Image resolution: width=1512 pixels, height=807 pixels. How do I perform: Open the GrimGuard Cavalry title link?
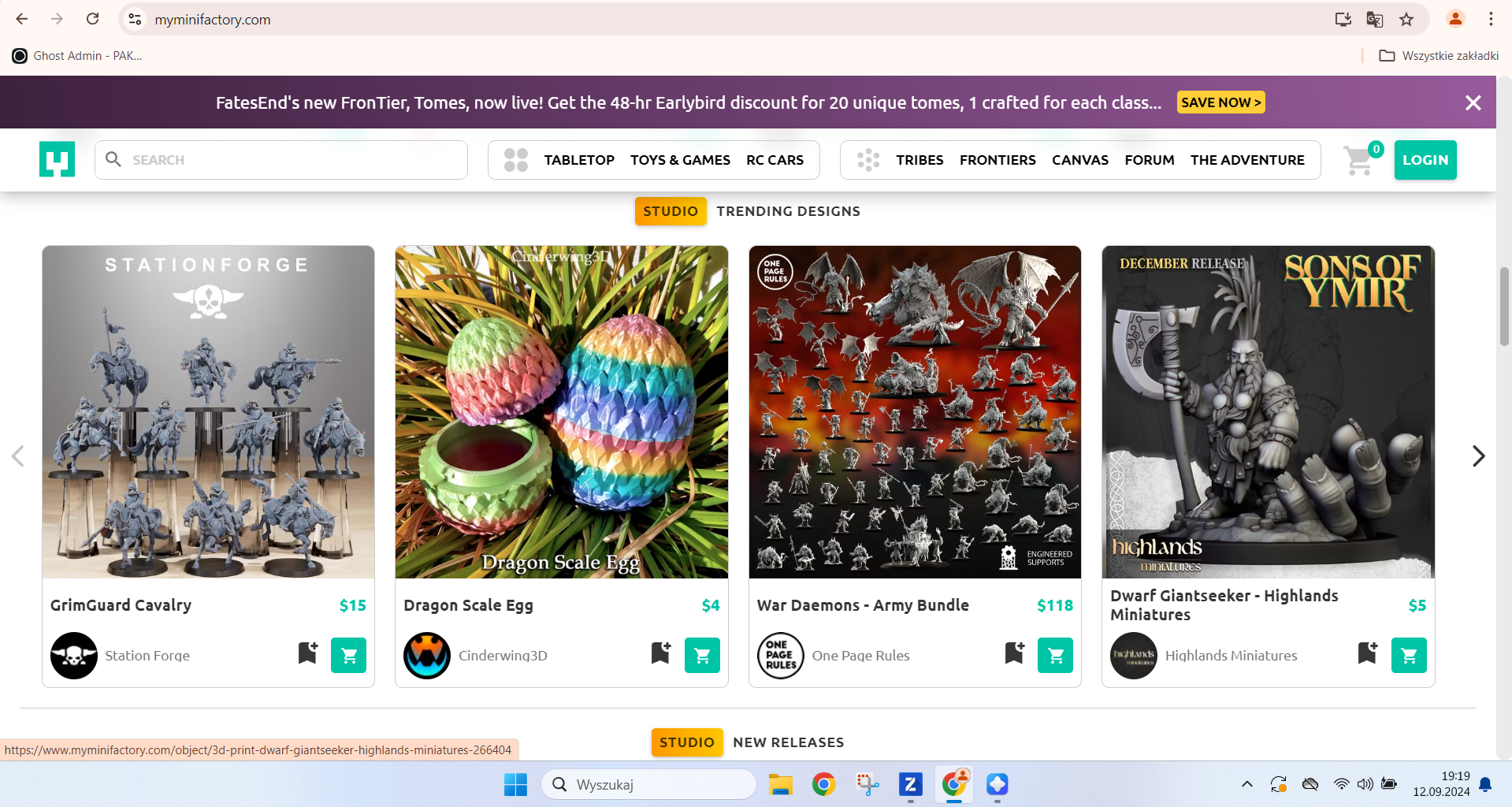coord(121,605)
